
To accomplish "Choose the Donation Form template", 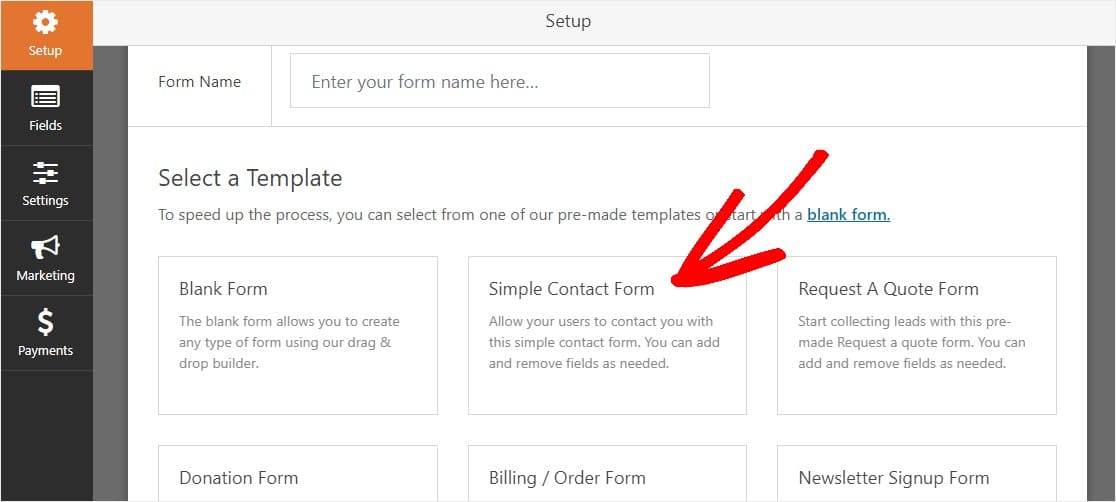I will [x=298, y=474].
